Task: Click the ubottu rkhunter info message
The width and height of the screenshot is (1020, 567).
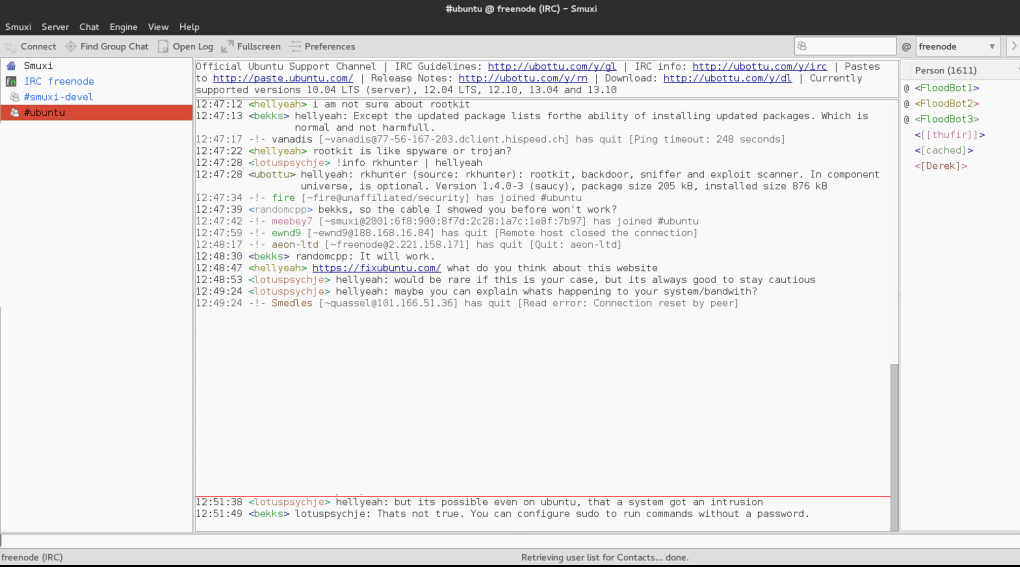Action: click(x=537, y=180)
